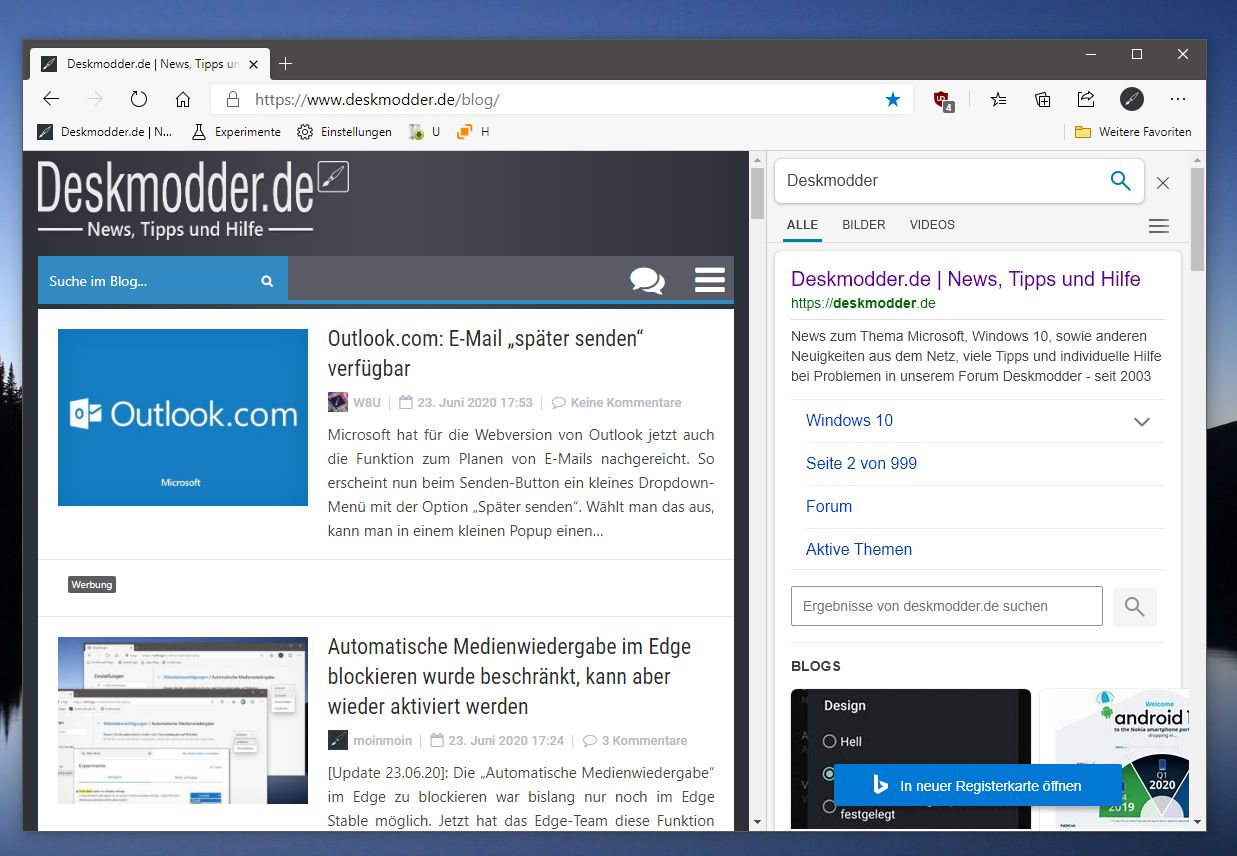Screen dimensions: 1237x856
Task: Open the Experimente bookmark
Action: click(x=236, y=132)
